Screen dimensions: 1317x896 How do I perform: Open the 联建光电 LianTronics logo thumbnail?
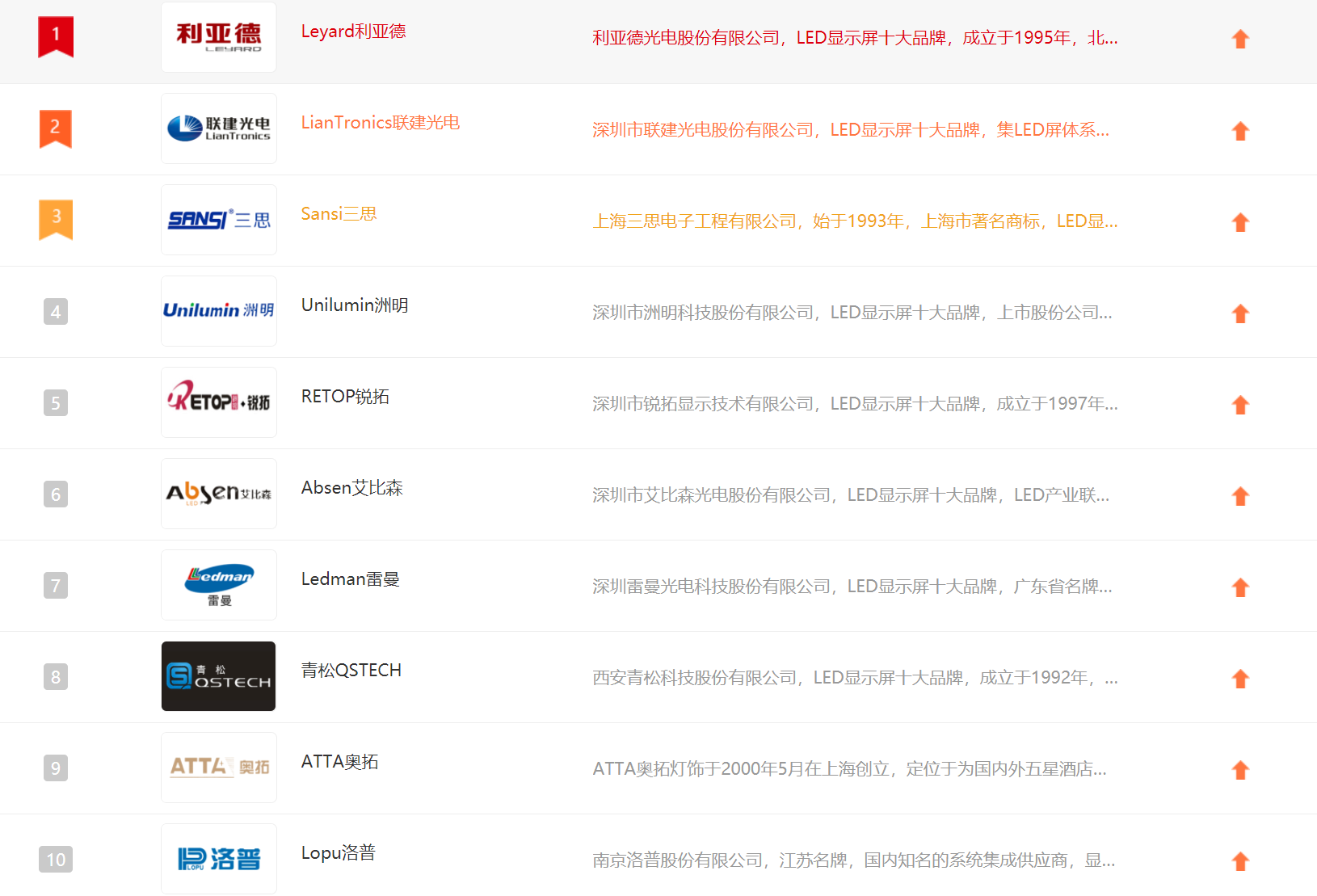tap(219, 128)
